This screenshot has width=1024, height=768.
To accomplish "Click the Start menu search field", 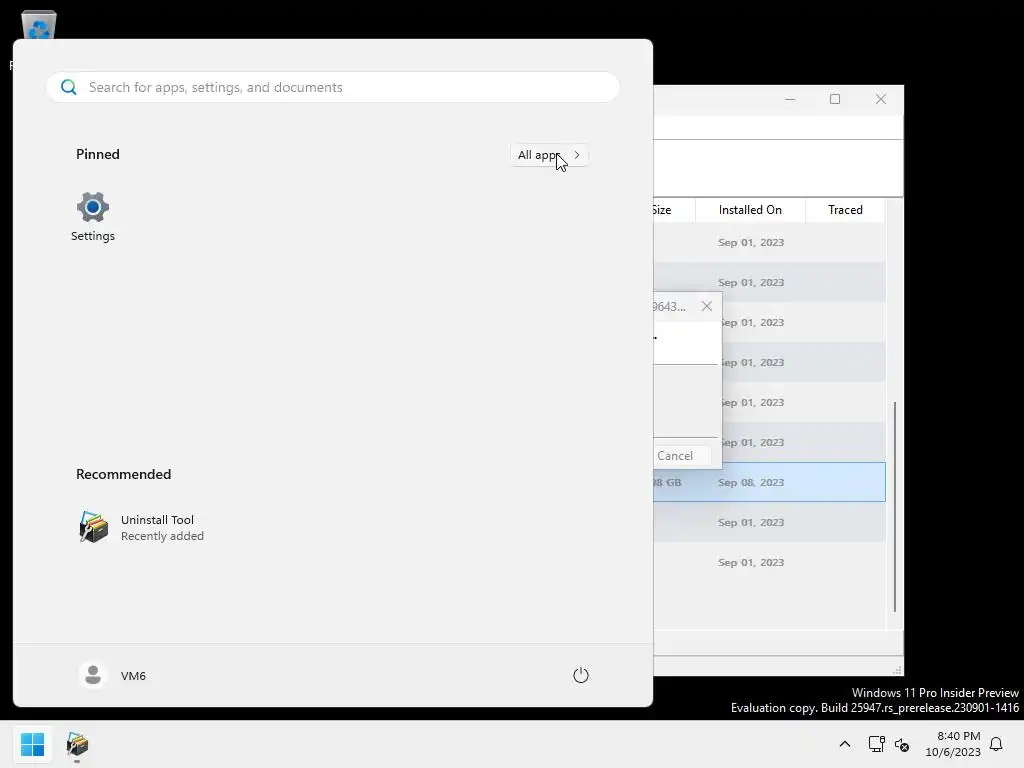I will 332,88.
